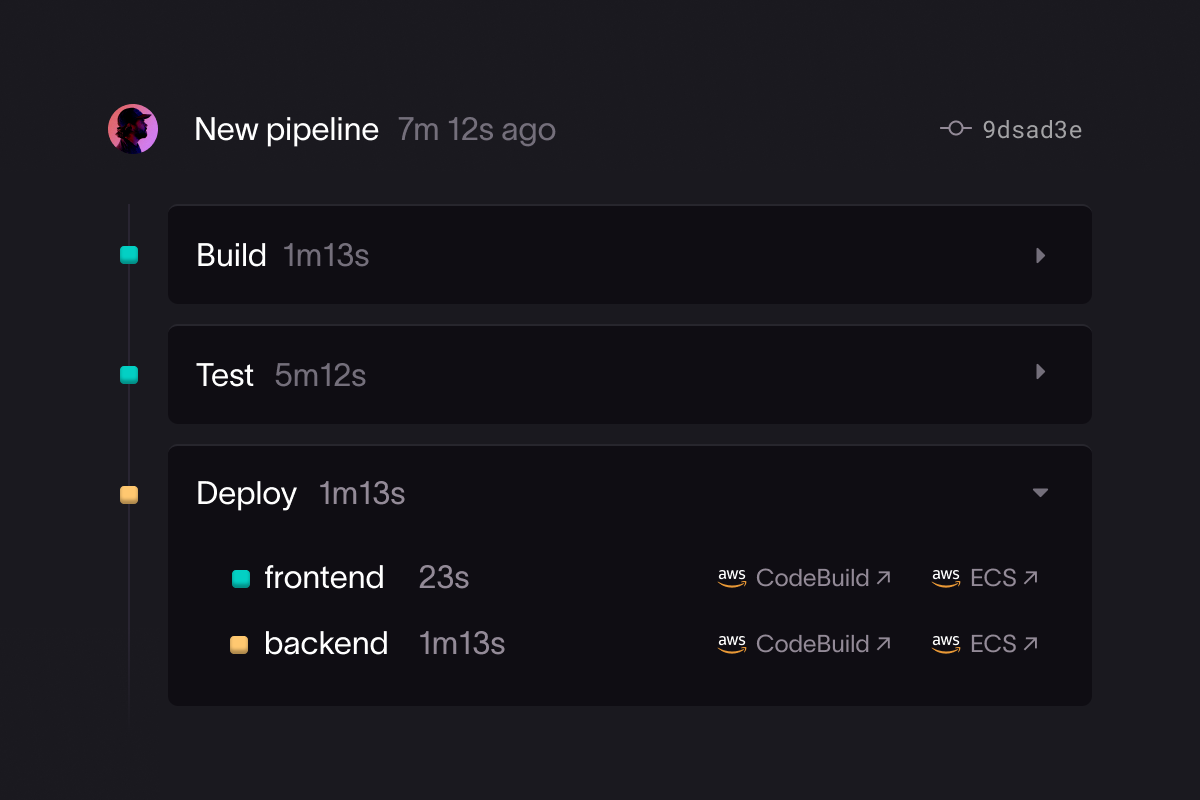Open ECS for the backend deploy

point(995,644)
